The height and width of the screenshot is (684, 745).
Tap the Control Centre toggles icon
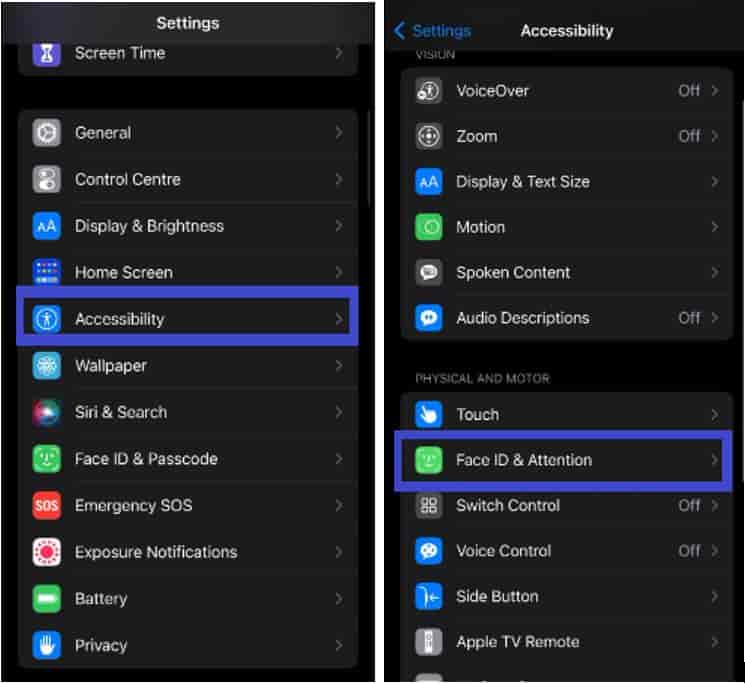point(47,179)
